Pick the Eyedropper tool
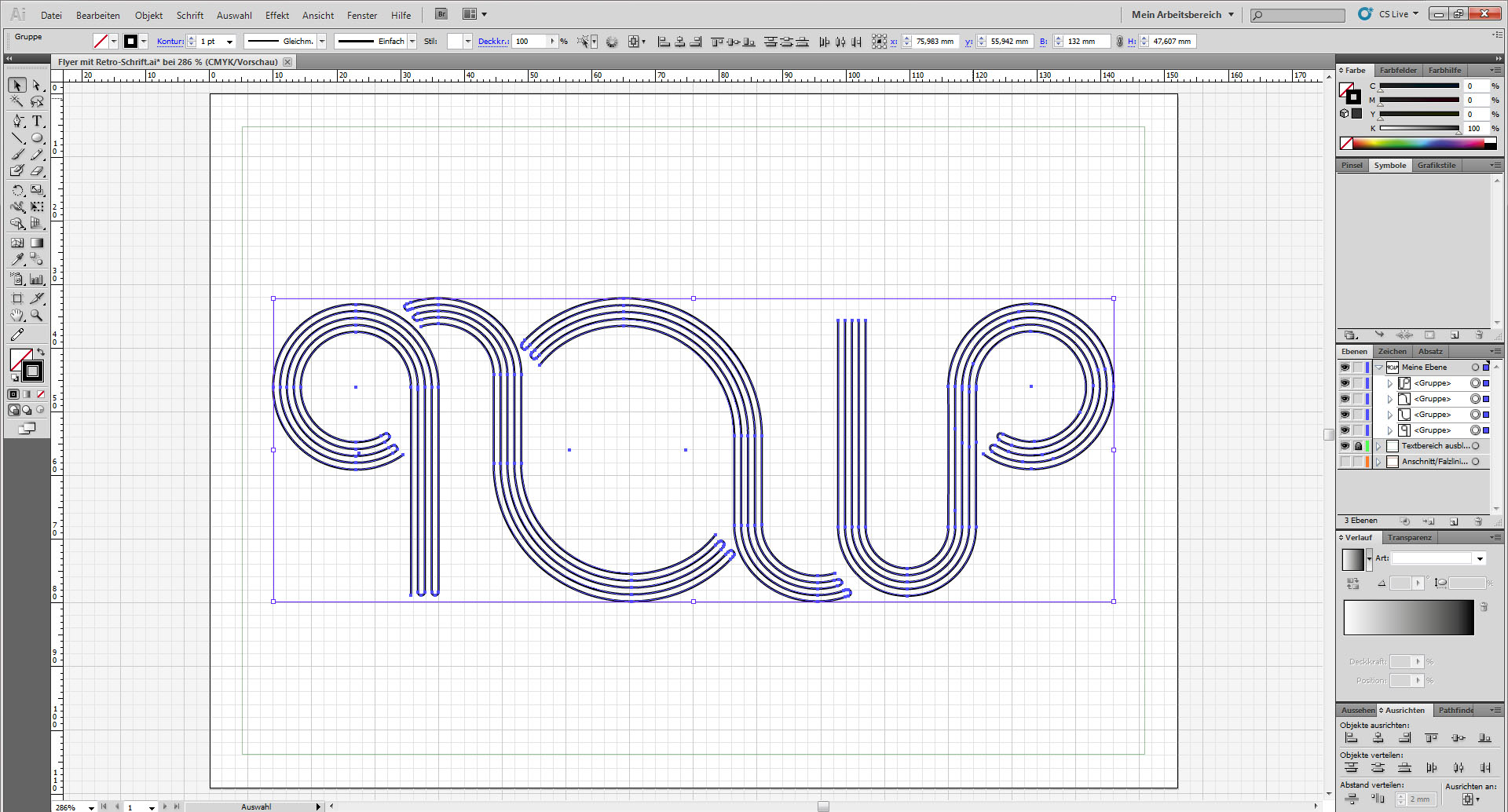1508x812 pixels. 17,259
